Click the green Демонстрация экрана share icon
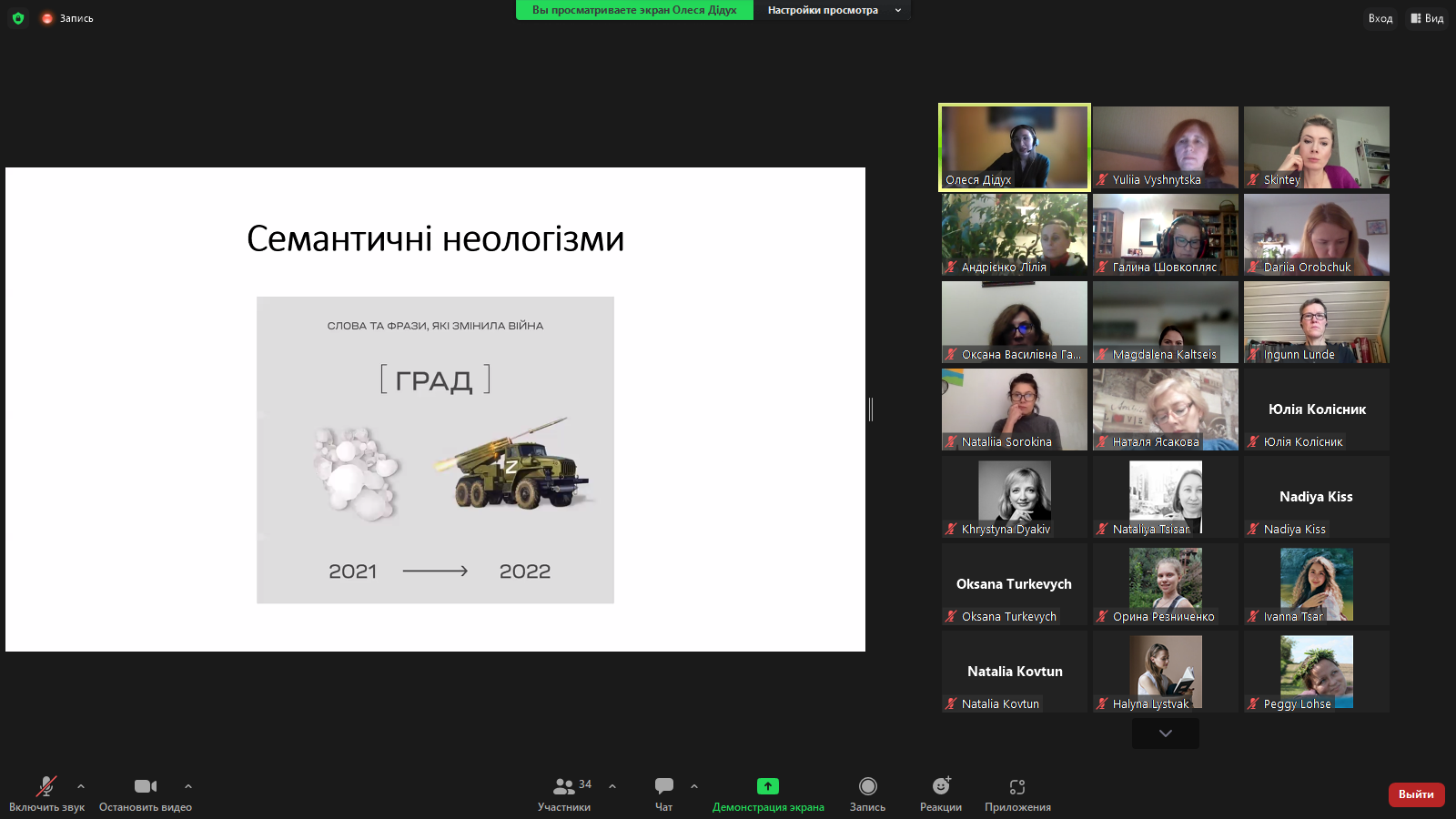Image resolution: width=1456 pixels, height=819 pixels. coord(767,786)
